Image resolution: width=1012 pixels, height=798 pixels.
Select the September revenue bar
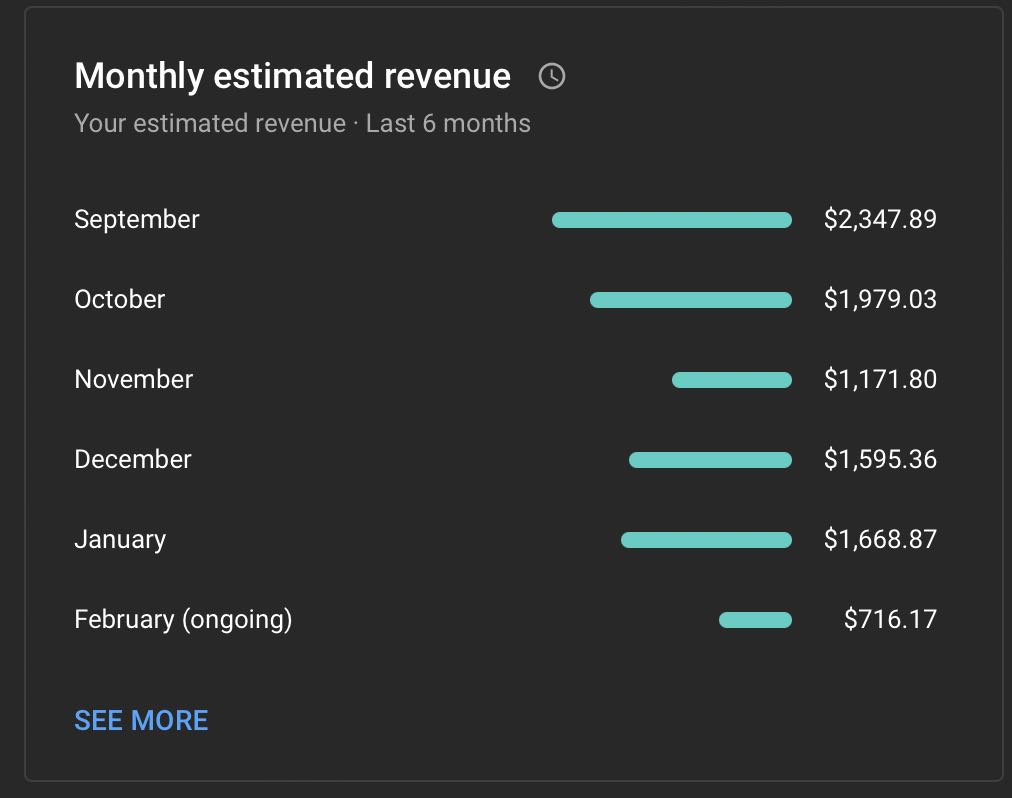click(672, 220)
